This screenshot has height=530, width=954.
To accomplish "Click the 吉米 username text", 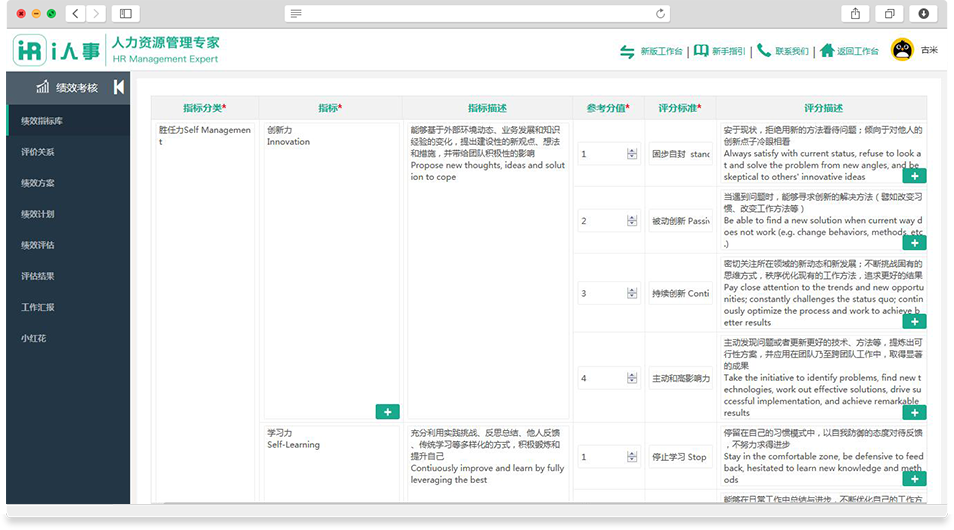I will point(929,50).
